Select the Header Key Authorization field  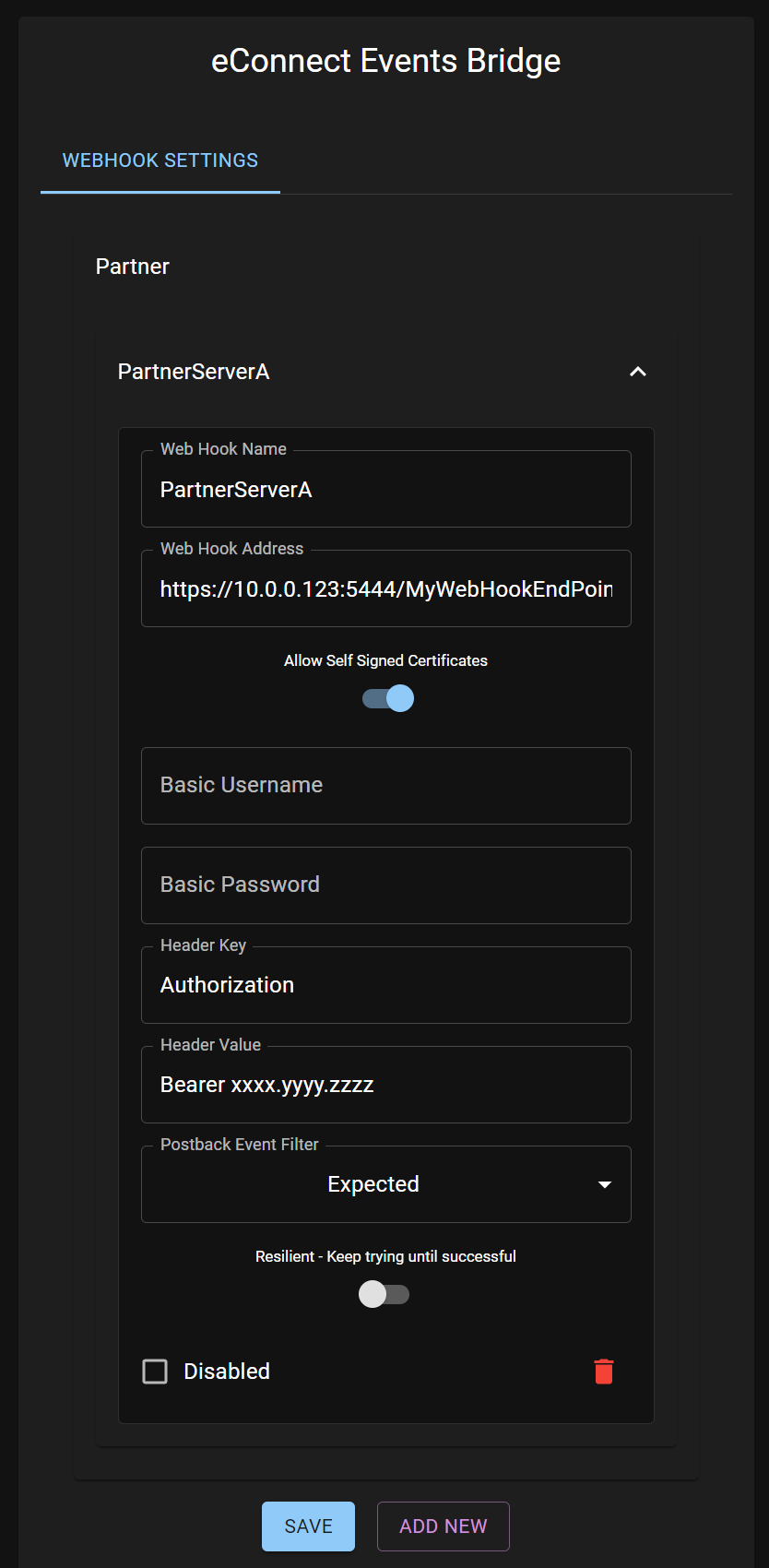[386, 985]
